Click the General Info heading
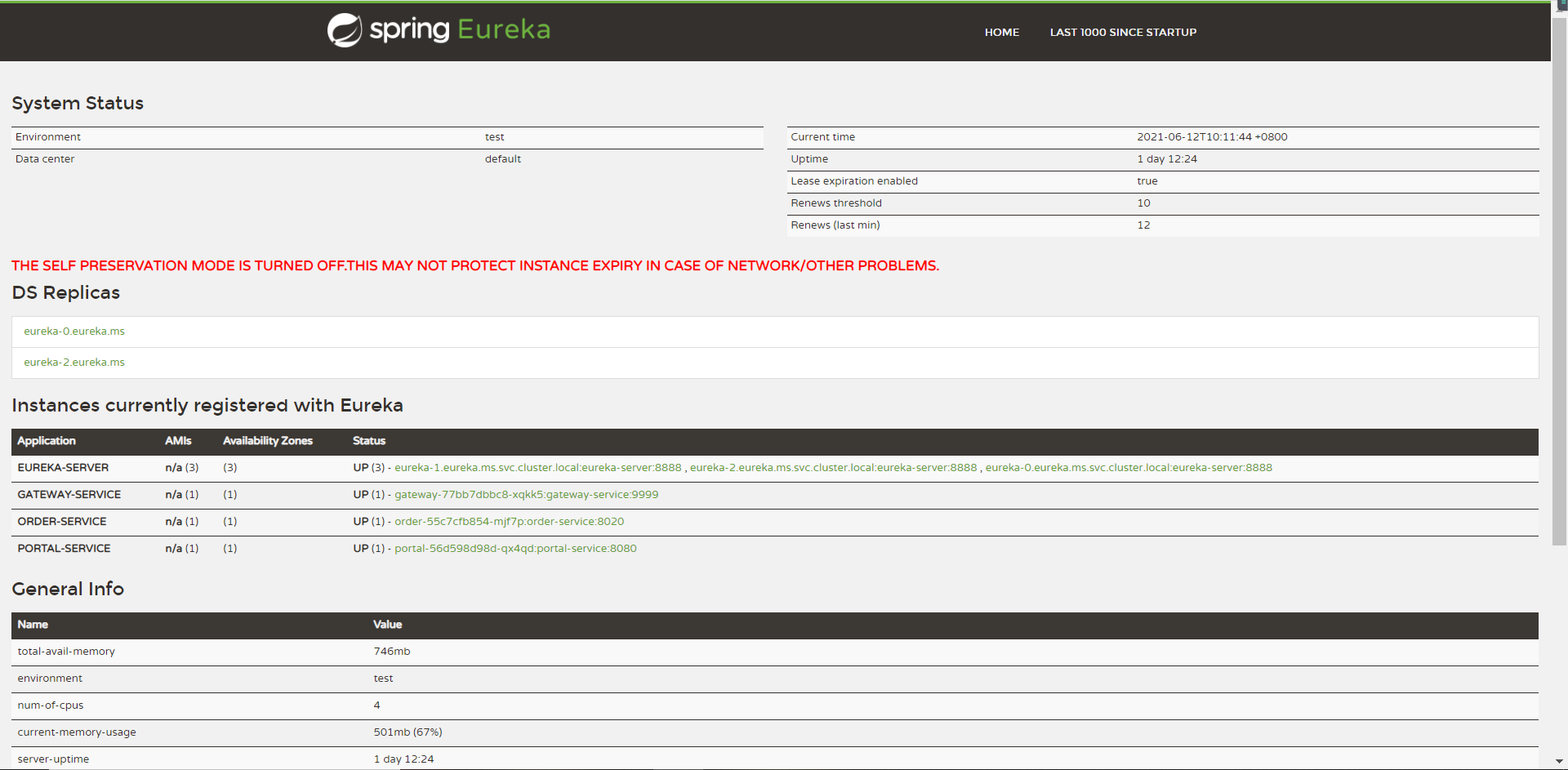This screenshot has width=1568, height=770. coord(68,590)
